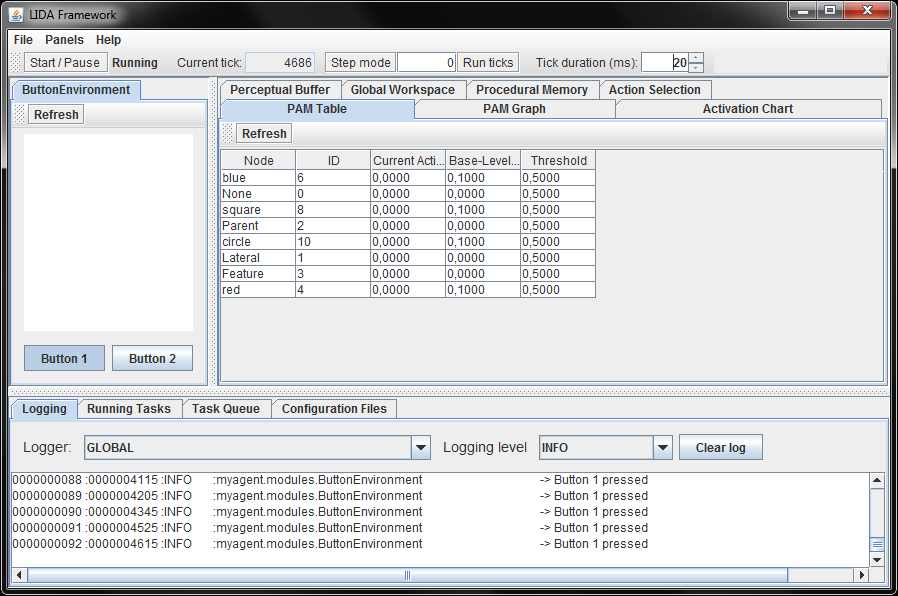Switch to the PAM Graph tab
Viewport: 898px width, 596px height.
[514, 109]
